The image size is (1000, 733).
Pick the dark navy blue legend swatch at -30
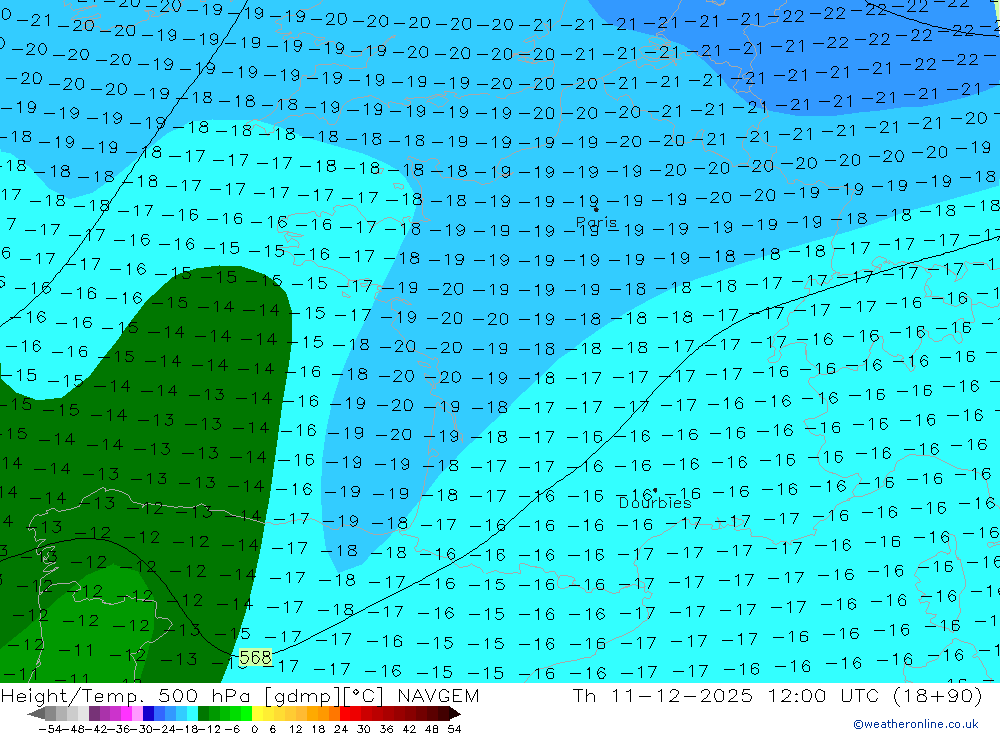click(x=149, y=714)
